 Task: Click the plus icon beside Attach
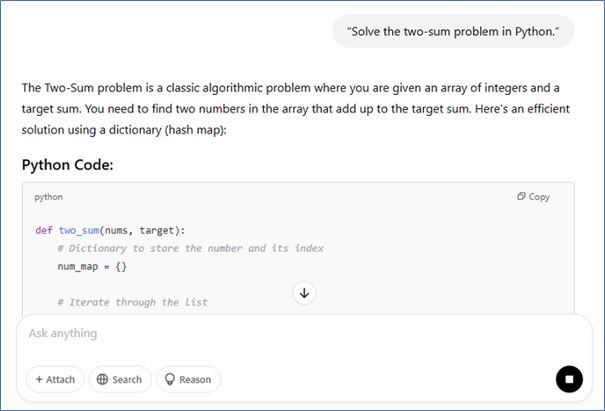click(39, 380)
